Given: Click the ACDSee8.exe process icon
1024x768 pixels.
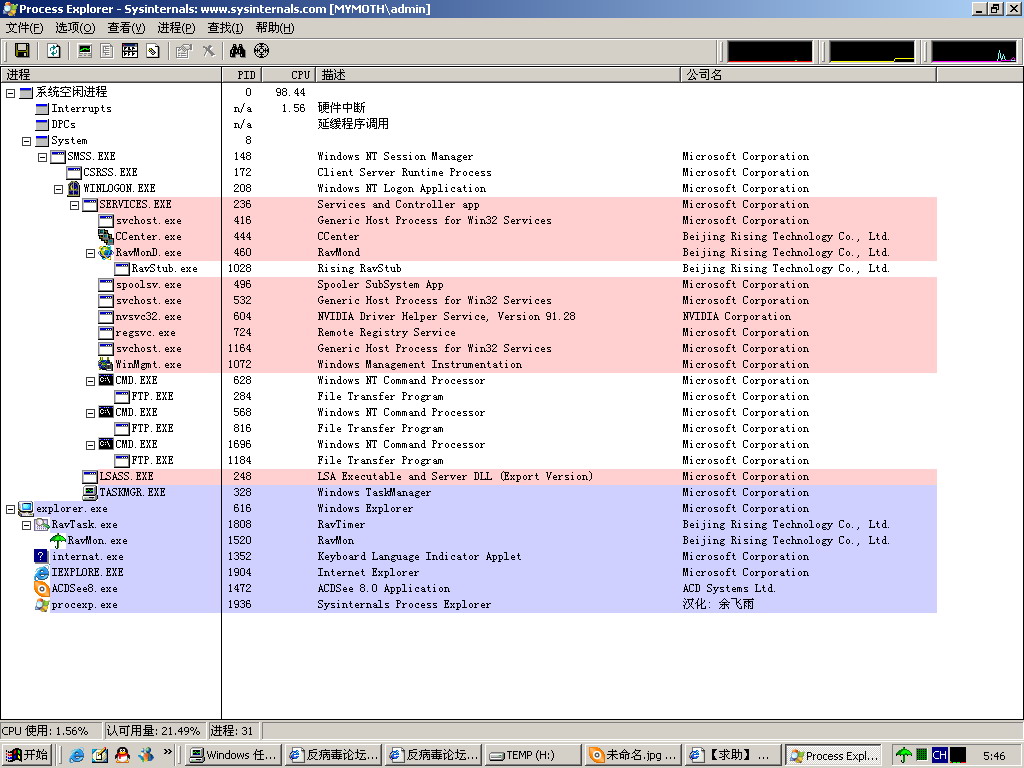Looking at the screenshot, I should 42,588.
